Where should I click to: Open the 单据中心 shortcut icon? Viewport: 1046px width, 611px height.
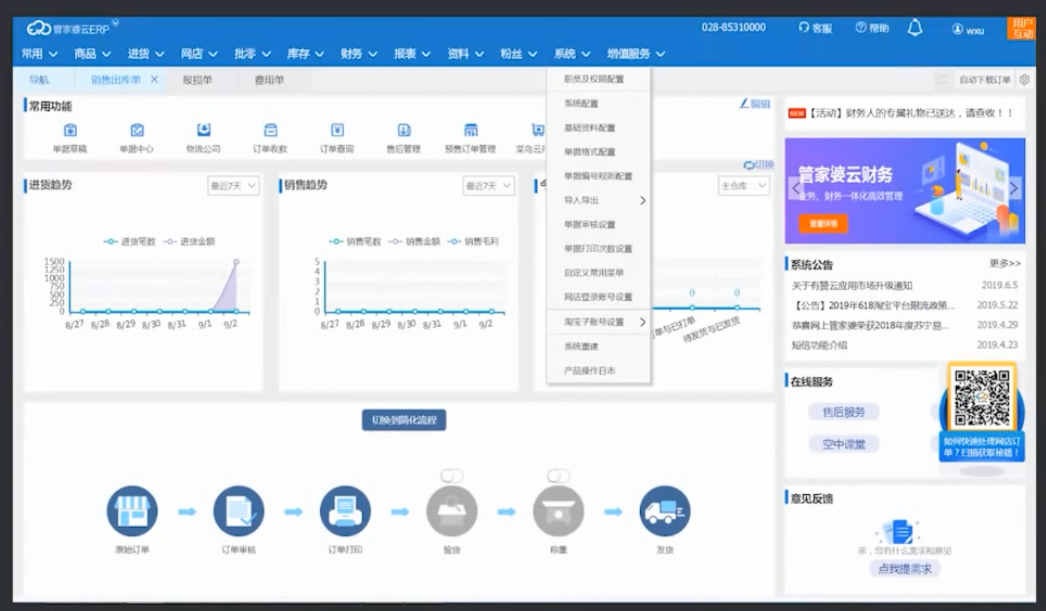[137, 130]
